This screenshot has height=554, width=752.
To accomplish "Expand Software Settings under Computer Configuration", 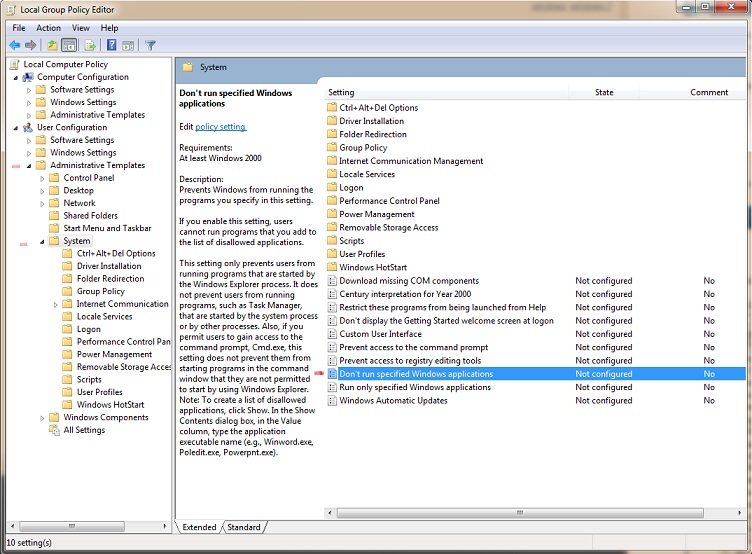I will (x=29, y=90).
